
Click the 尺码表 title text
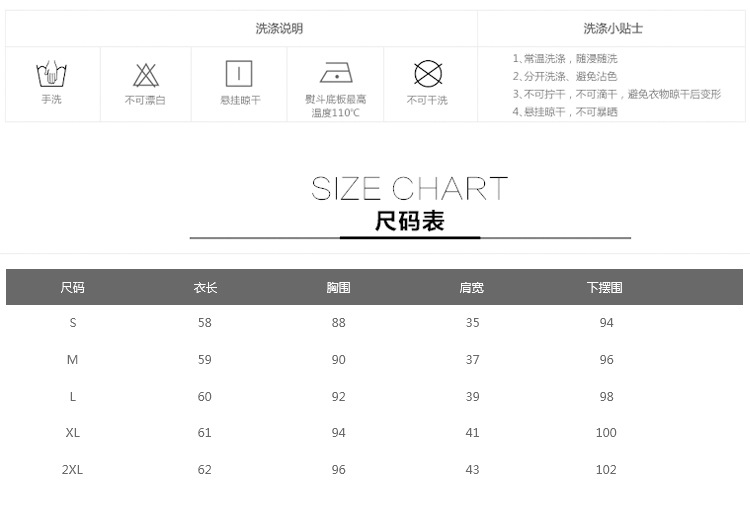[409, 221]
